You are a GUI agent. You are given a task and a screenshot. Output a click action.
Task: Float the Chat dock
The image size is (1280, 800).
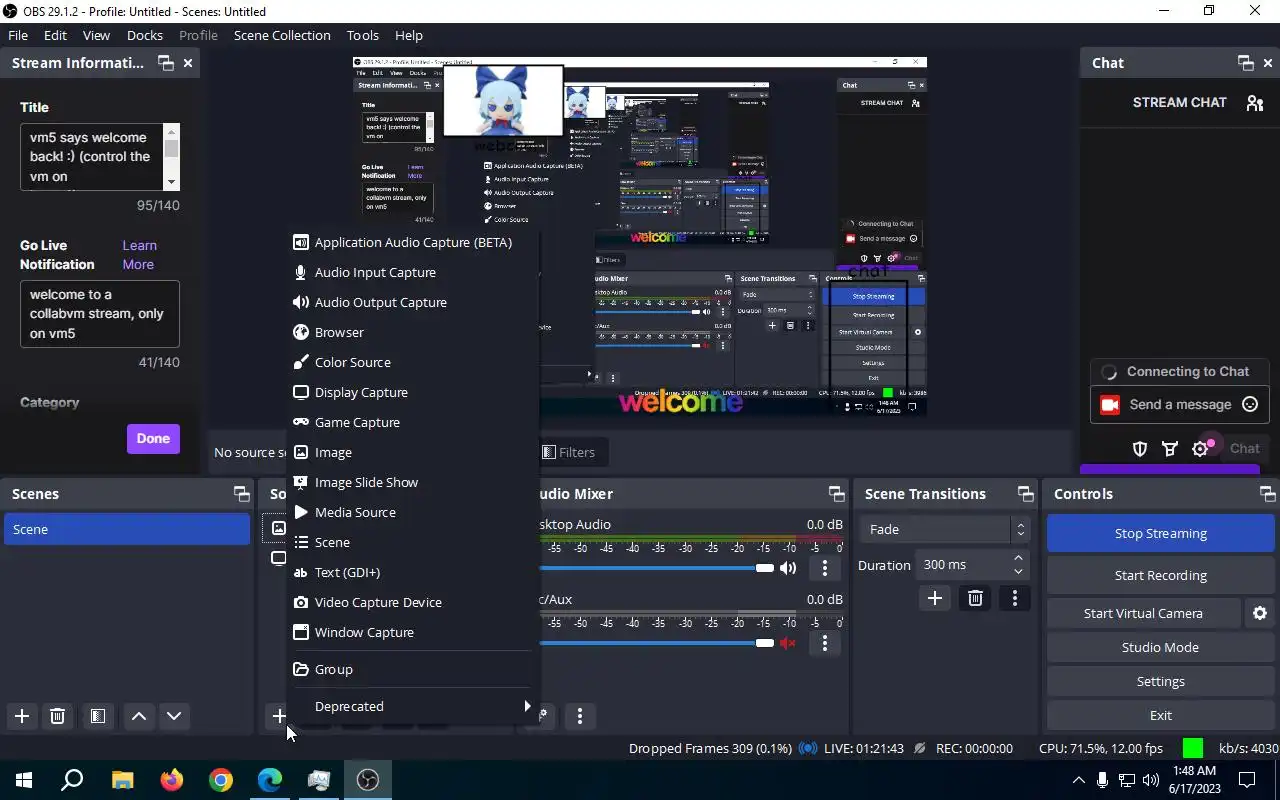pyautogui.click(x=1246, y=63)
